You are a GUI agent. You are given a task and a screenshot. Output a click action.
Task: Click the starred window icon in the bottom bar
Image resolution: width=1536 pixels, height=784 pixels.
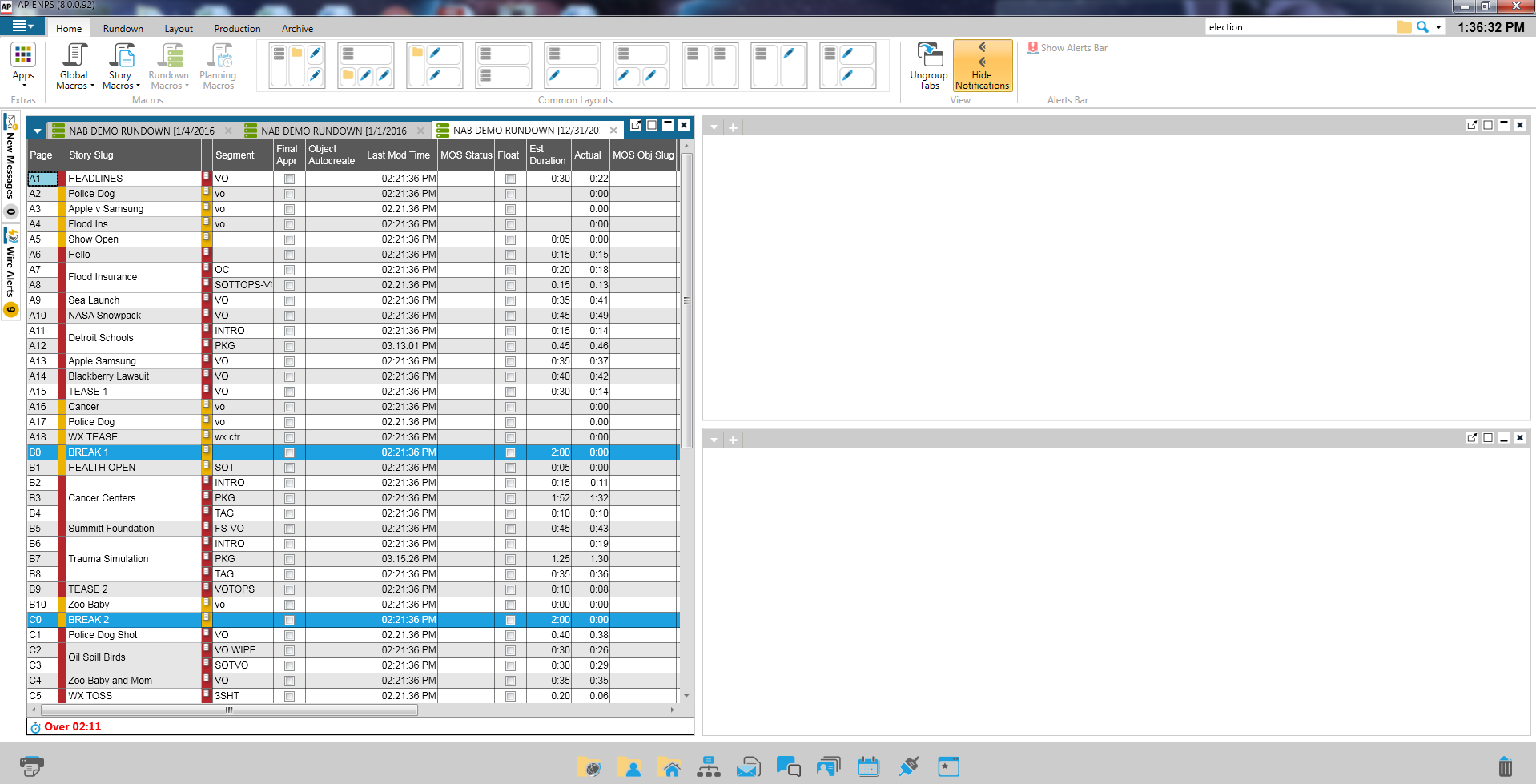click(949, 766)
